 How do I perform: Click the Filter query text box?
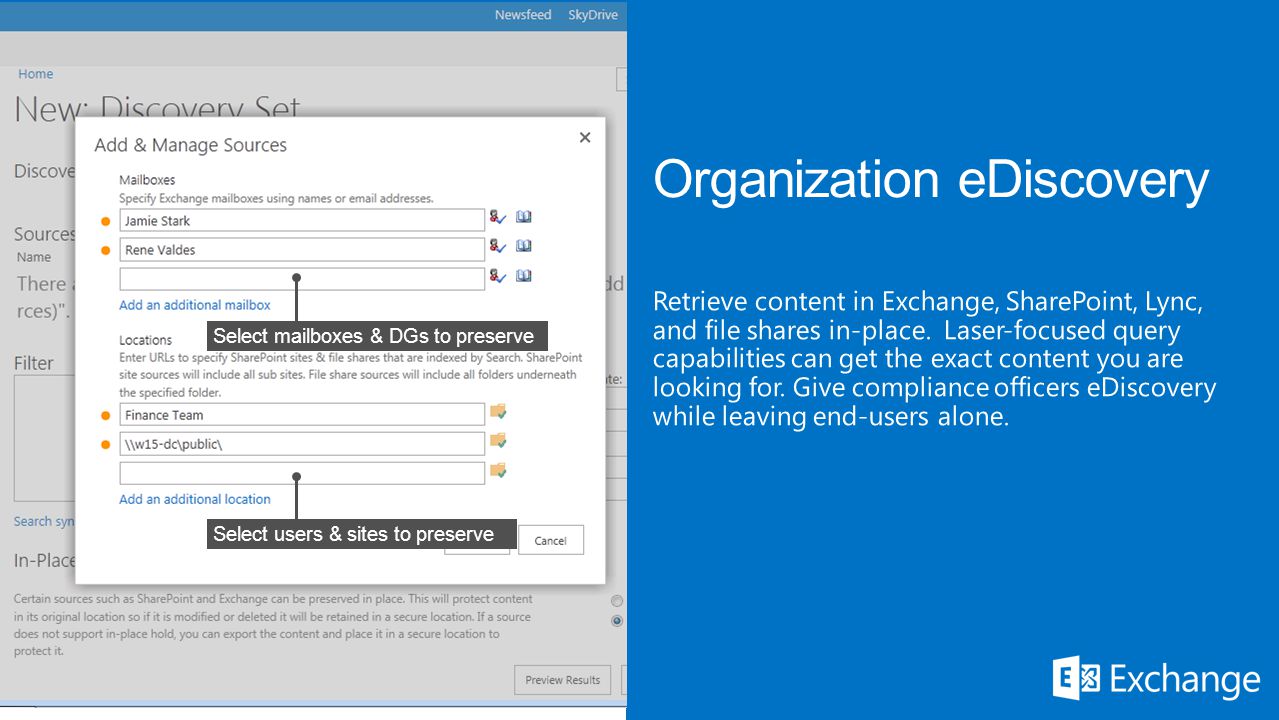45,438
